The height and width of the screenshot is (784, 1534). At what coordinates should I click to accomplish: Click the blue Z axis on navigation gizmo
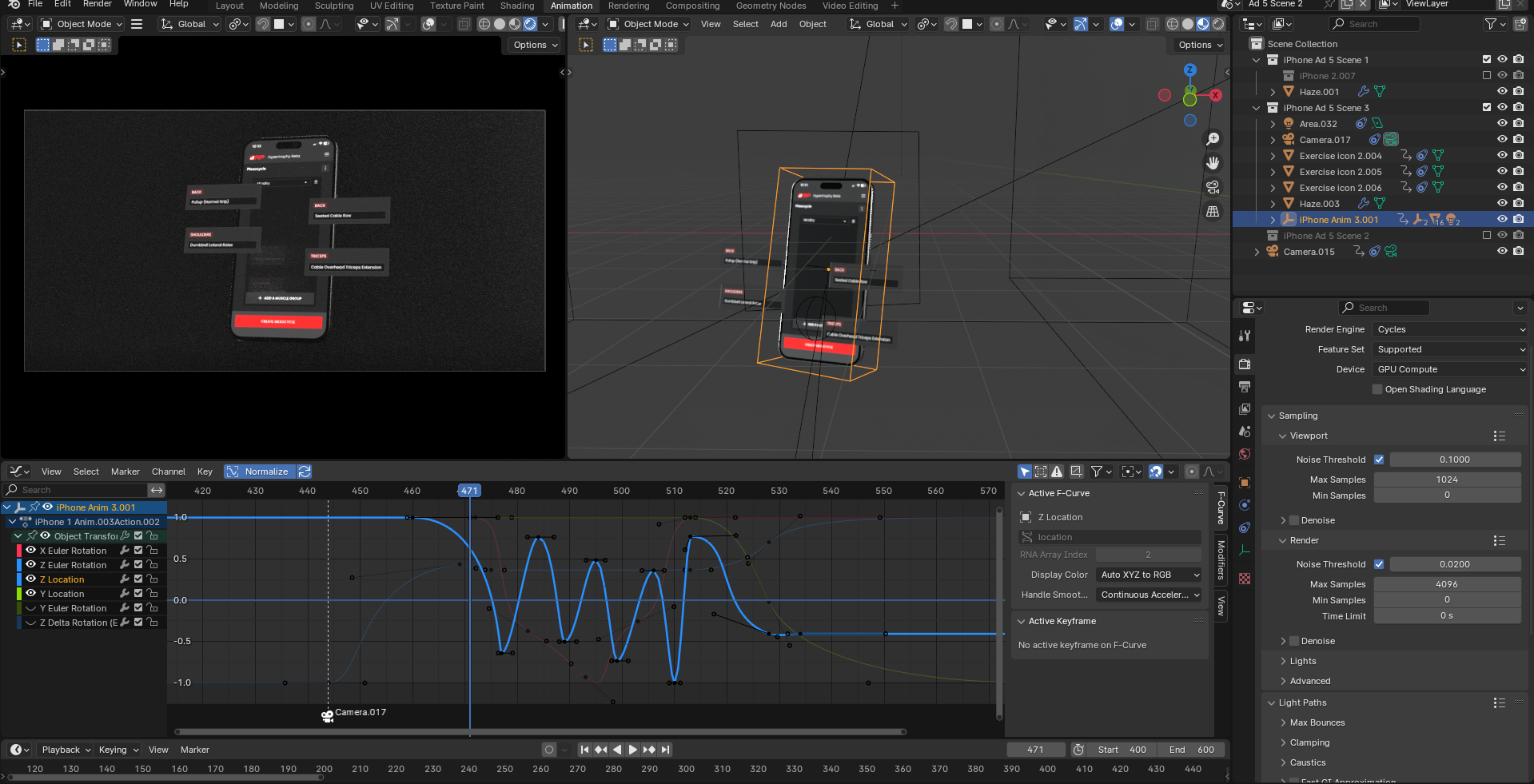click(1190, 70)
